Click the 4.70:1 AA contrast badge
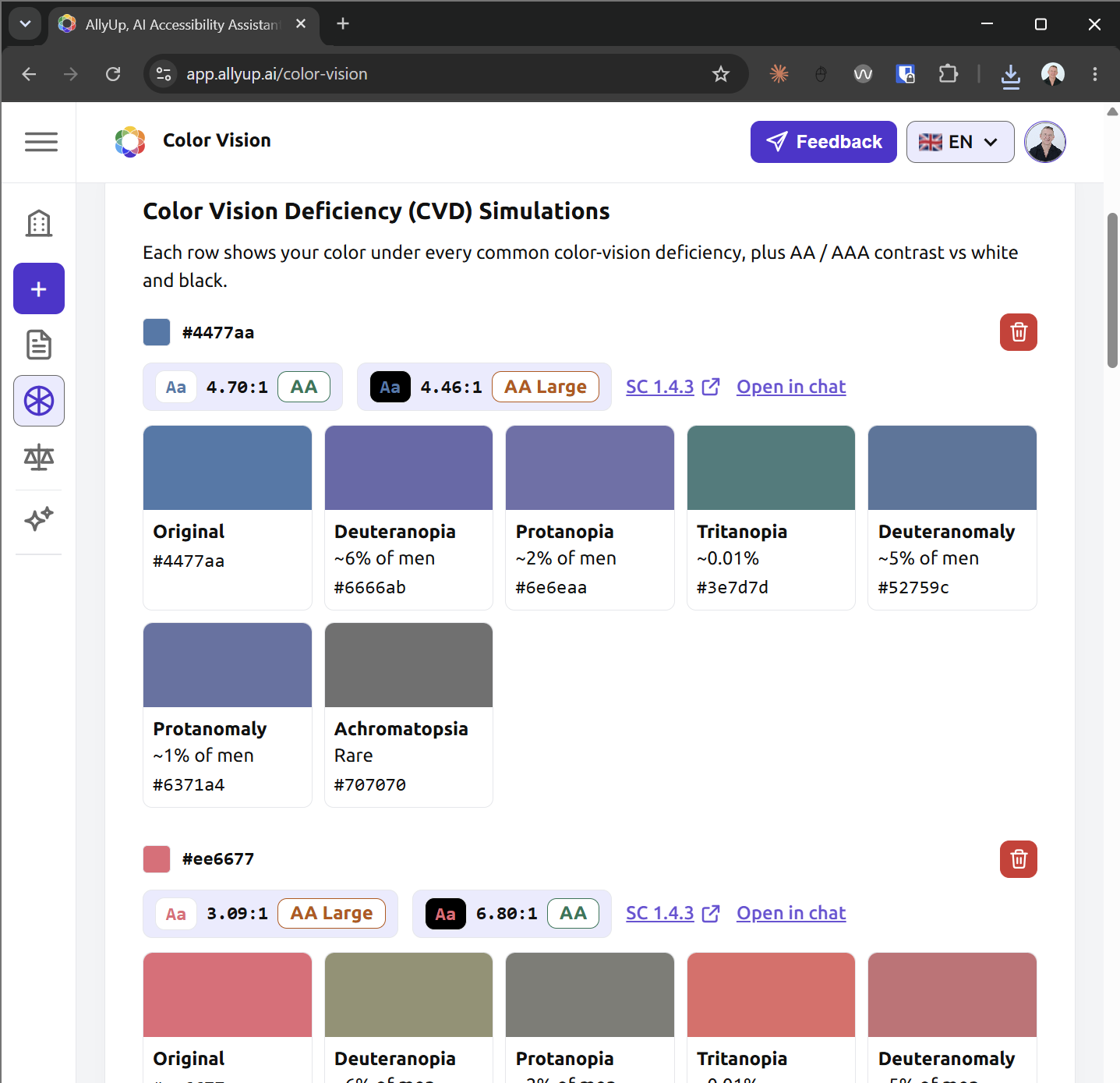The width and height of the screenshot is (1120, 1083). coord(242,387)
